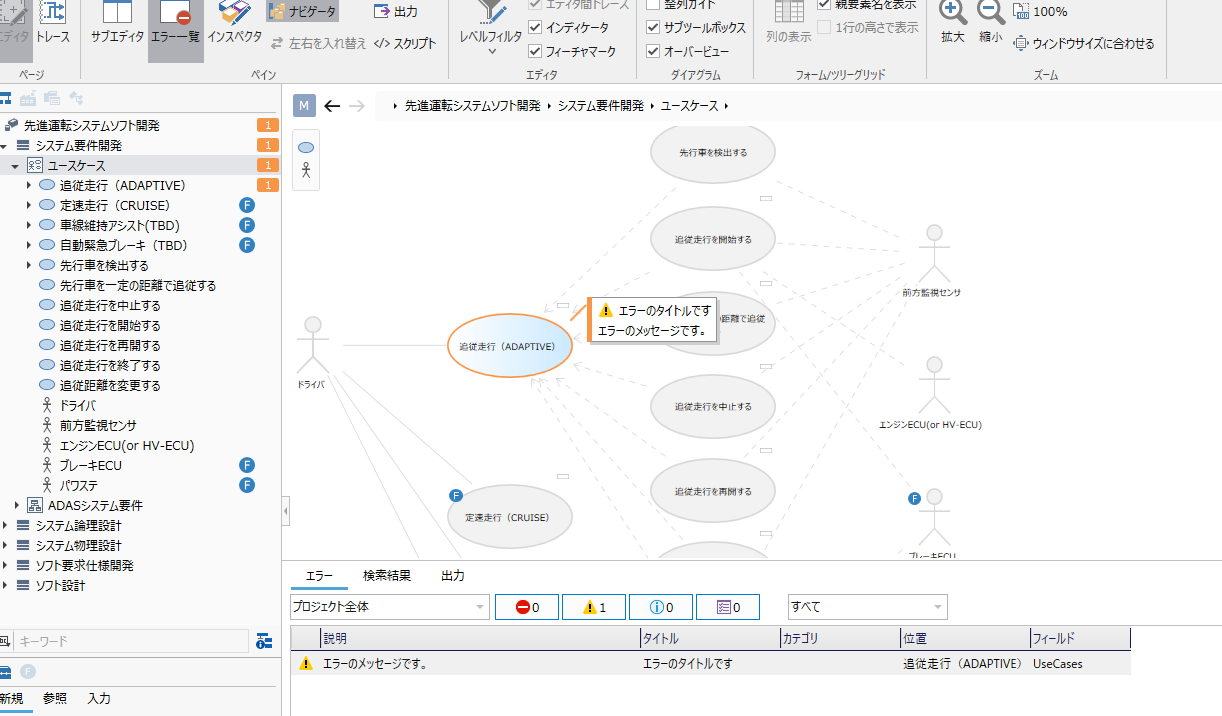
Task: Switch to the 検索結果 tab
Action: click(387, 575)
